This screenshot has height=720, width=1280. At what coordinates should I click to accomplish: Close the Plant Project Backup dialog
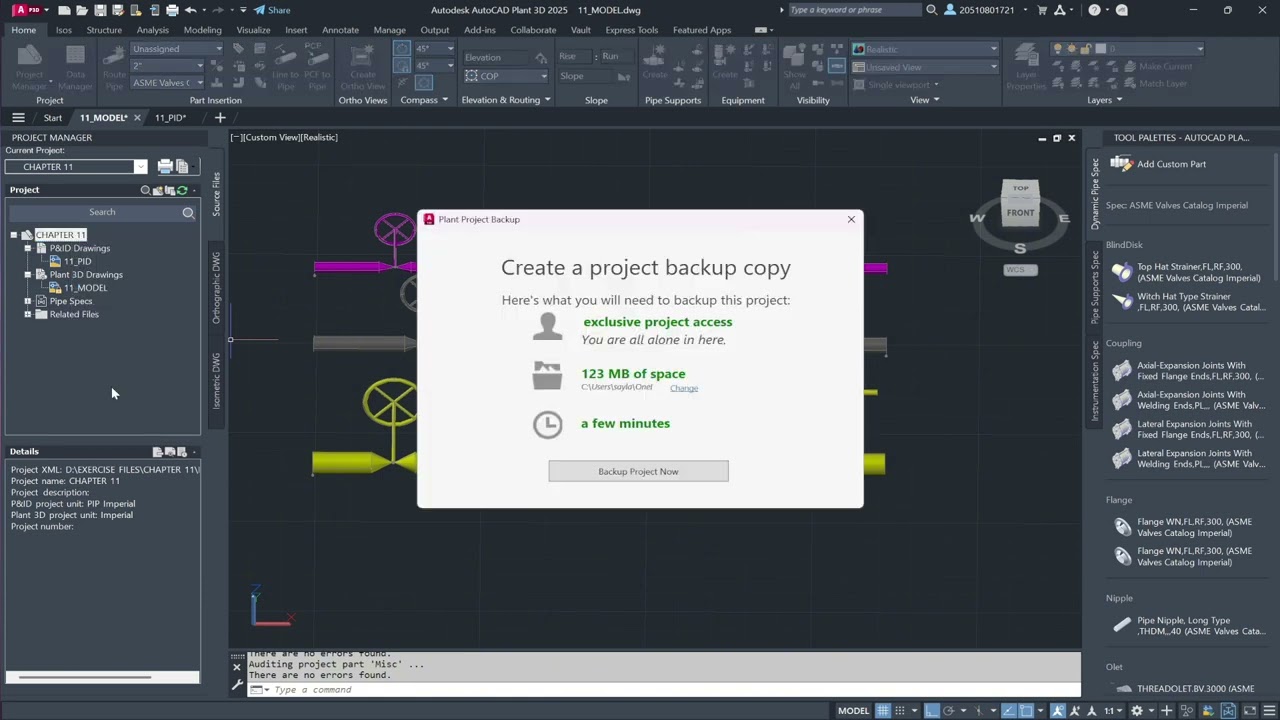[851, 219]
